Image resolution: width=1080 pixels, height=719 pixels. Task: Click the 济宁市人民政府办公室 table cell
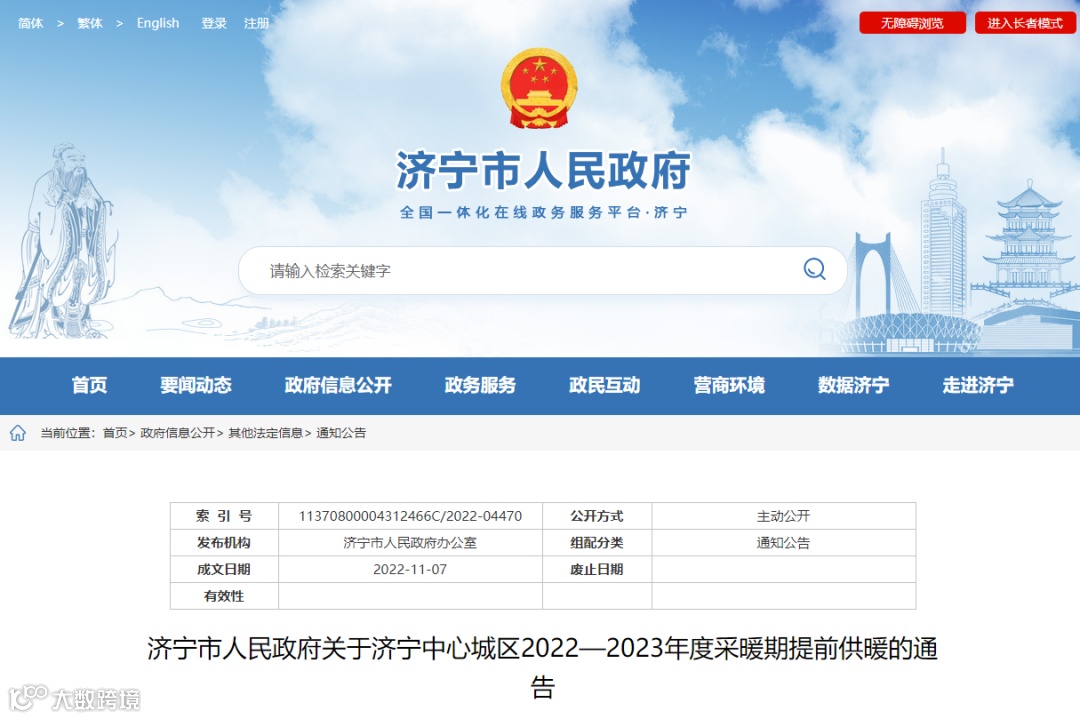411,543
